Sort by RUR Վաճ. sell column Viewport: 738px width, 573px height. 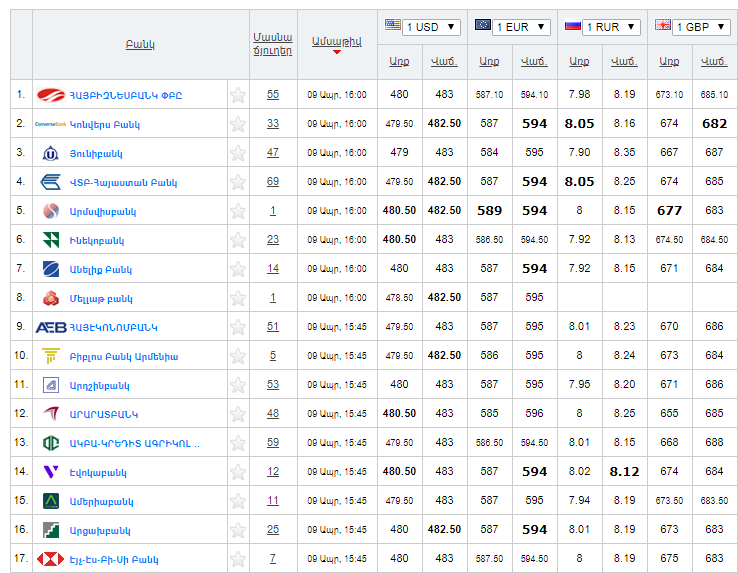[625, 61]
